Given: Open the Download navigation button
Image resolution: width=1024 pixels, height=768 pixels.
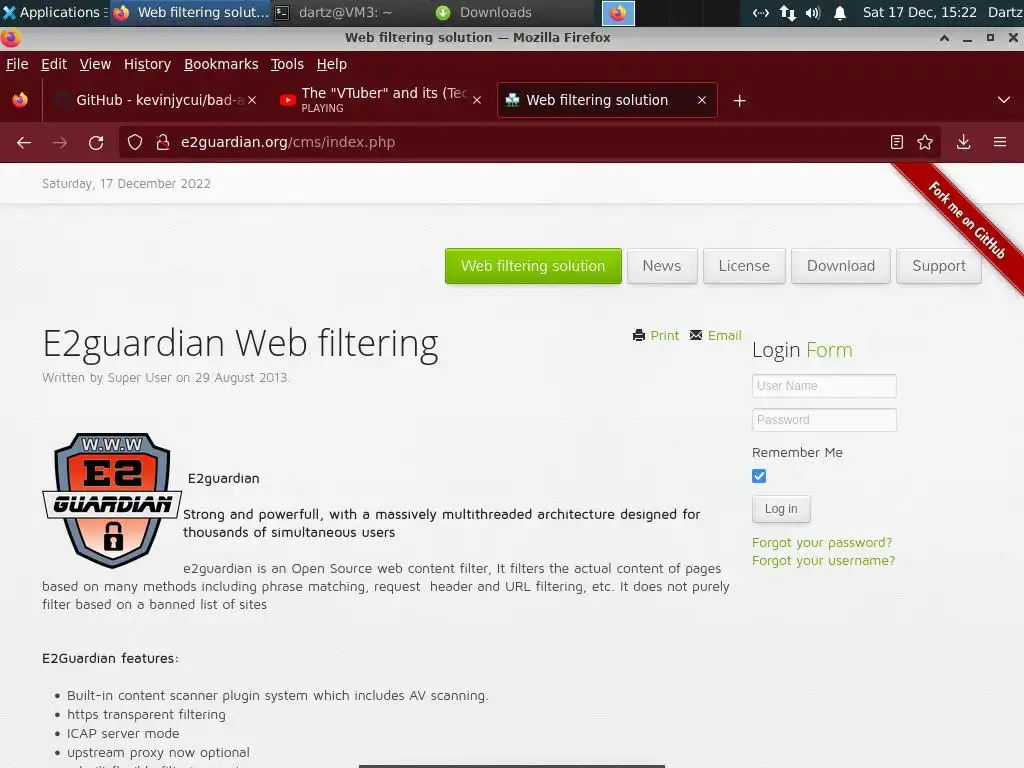Looking at the screenshot, I should point(840,266).
